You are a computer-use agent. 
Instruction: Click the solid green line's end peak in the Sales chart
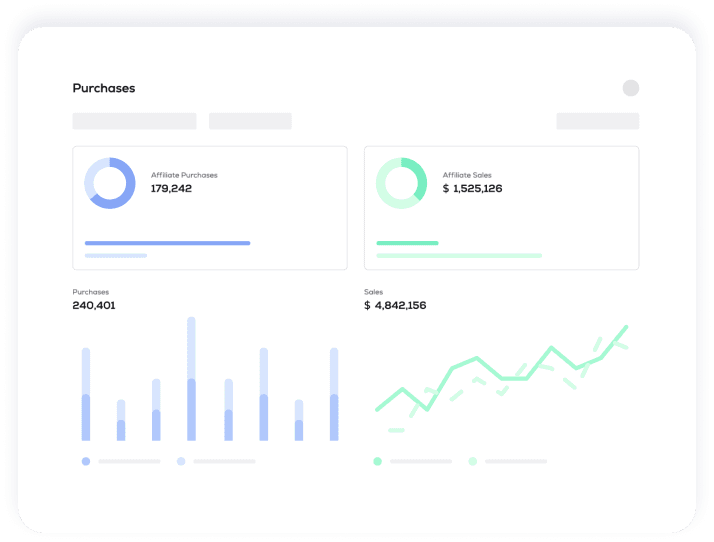(x=626, y=327)
